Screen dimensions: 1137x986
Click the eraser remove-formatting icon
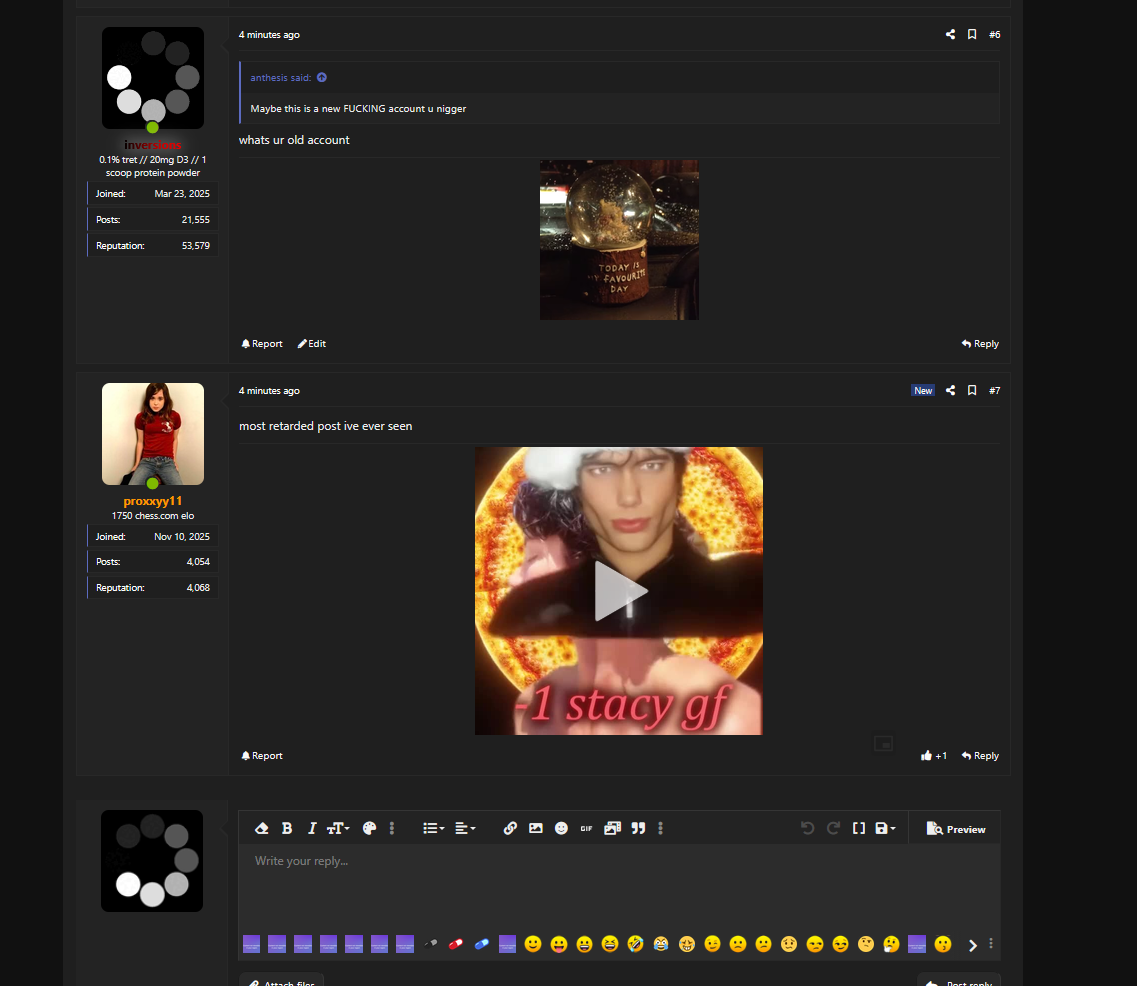[x=262, y=829]
